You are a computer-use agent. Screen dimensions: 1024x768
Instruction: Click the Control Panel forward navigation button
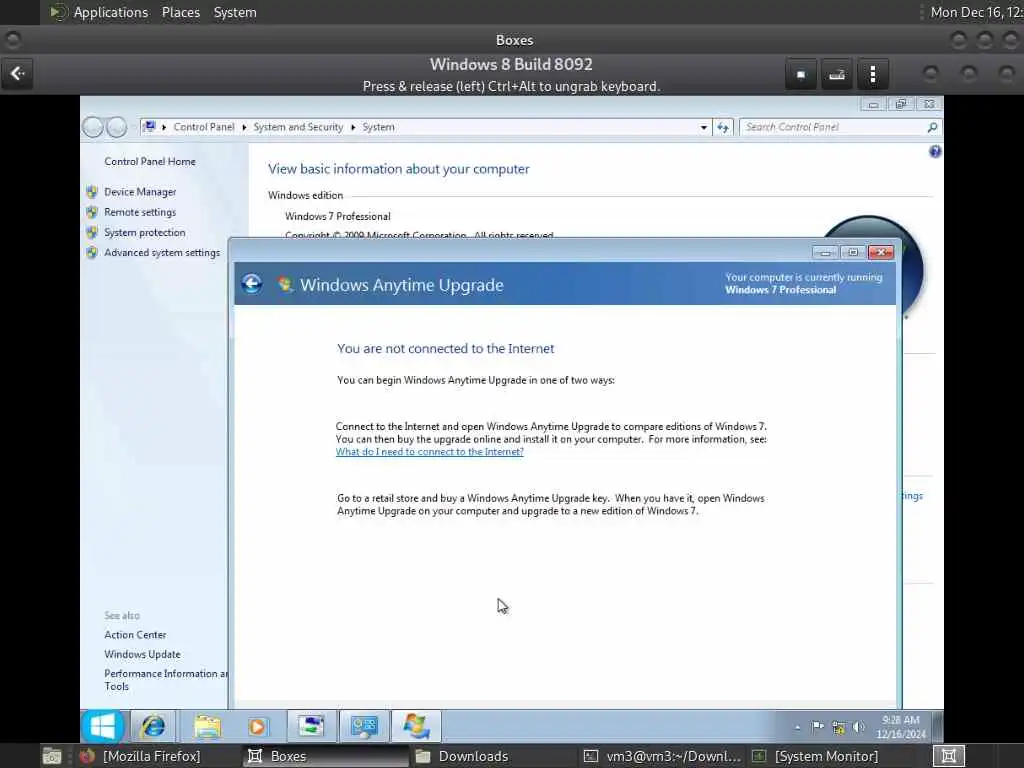[116, 127]
